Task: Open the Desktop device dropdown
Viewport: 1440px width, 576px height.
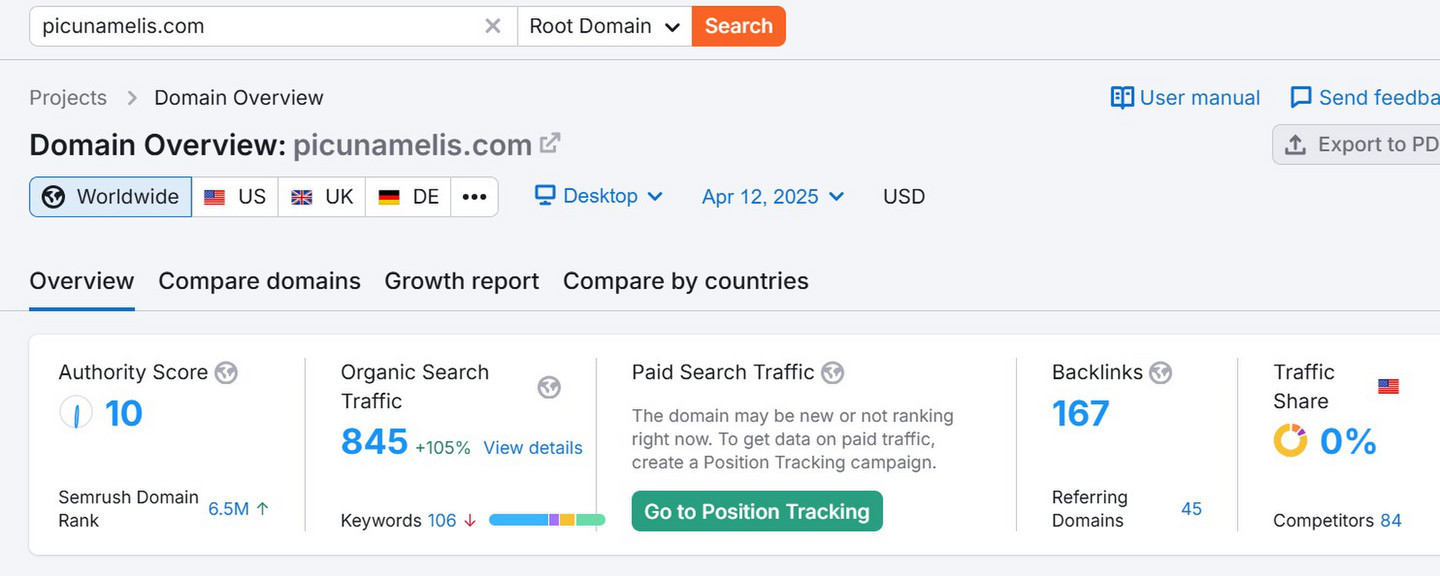Action: coord(599,196)
